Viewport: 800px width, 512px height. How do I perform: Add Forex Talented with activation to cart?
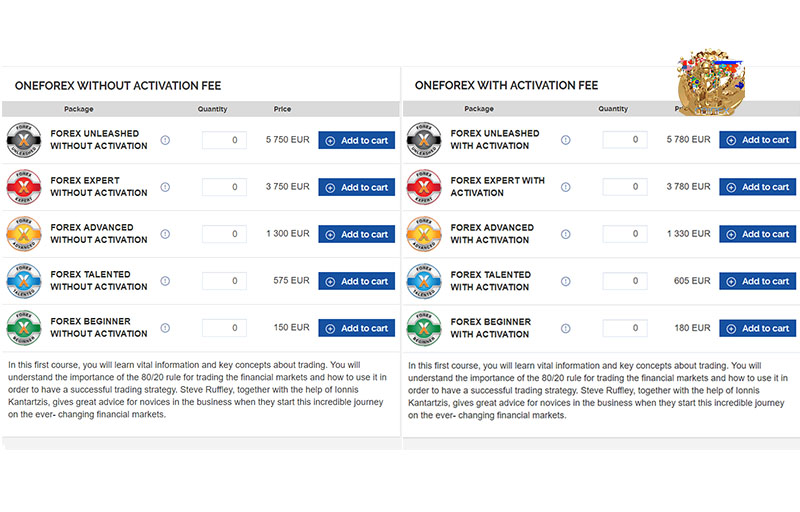(758, 281)
